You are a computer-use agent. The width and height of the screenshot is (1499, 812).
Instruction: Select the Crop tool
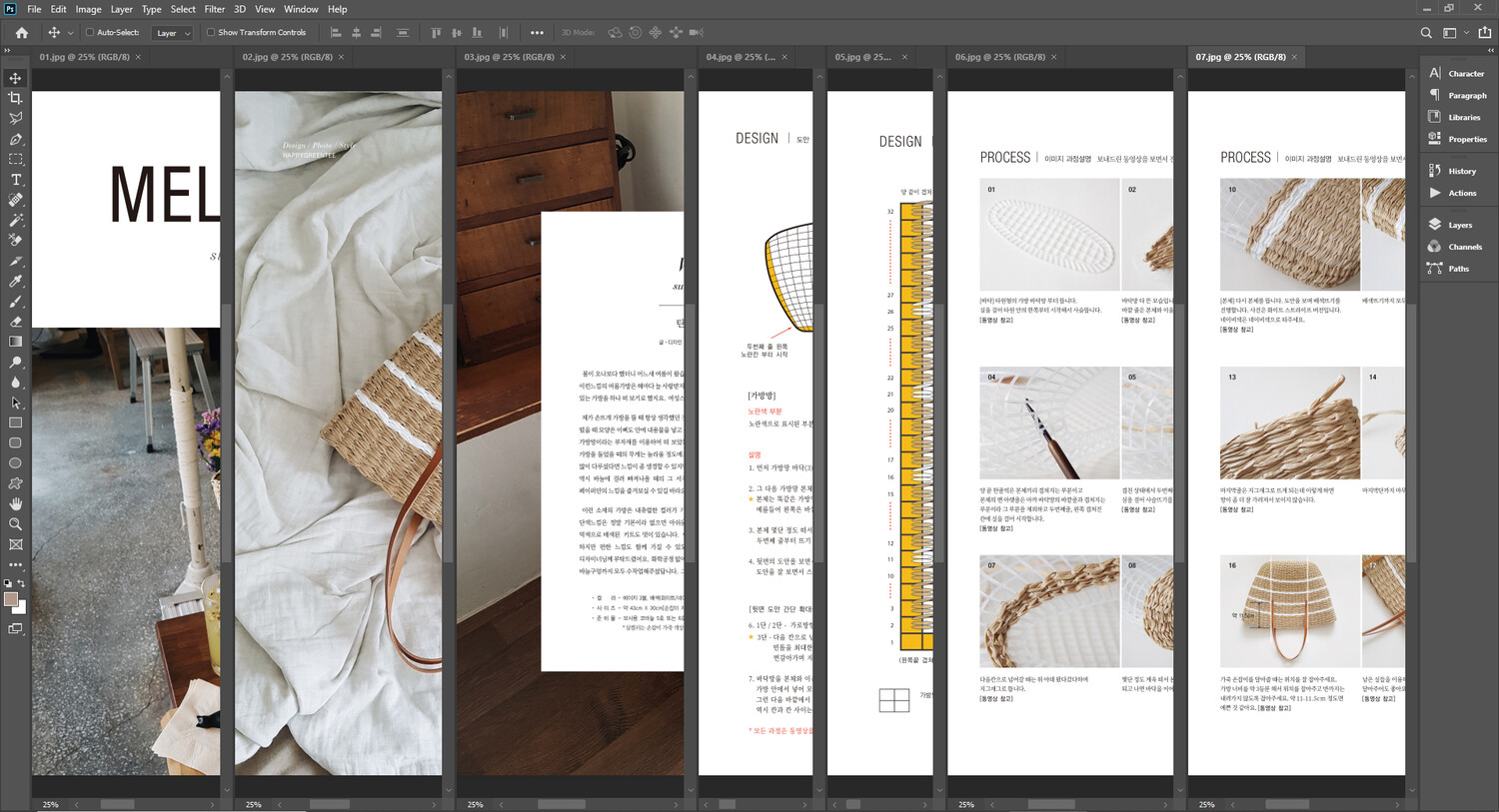point(15,98)
